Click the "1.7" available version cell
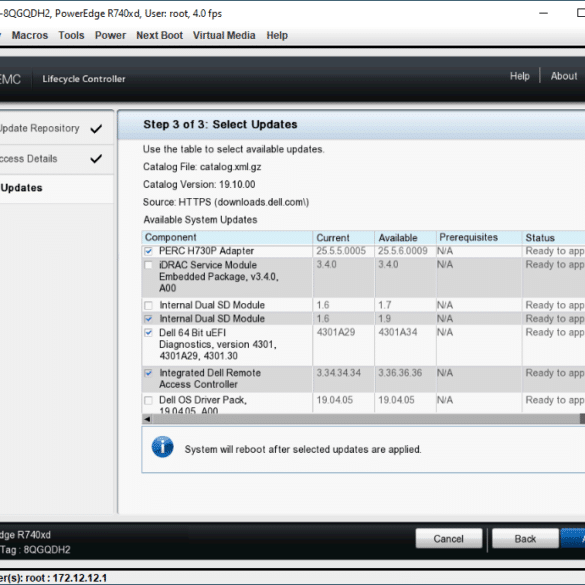The height and width of the screenshot is (585, 585). (385, 306)
